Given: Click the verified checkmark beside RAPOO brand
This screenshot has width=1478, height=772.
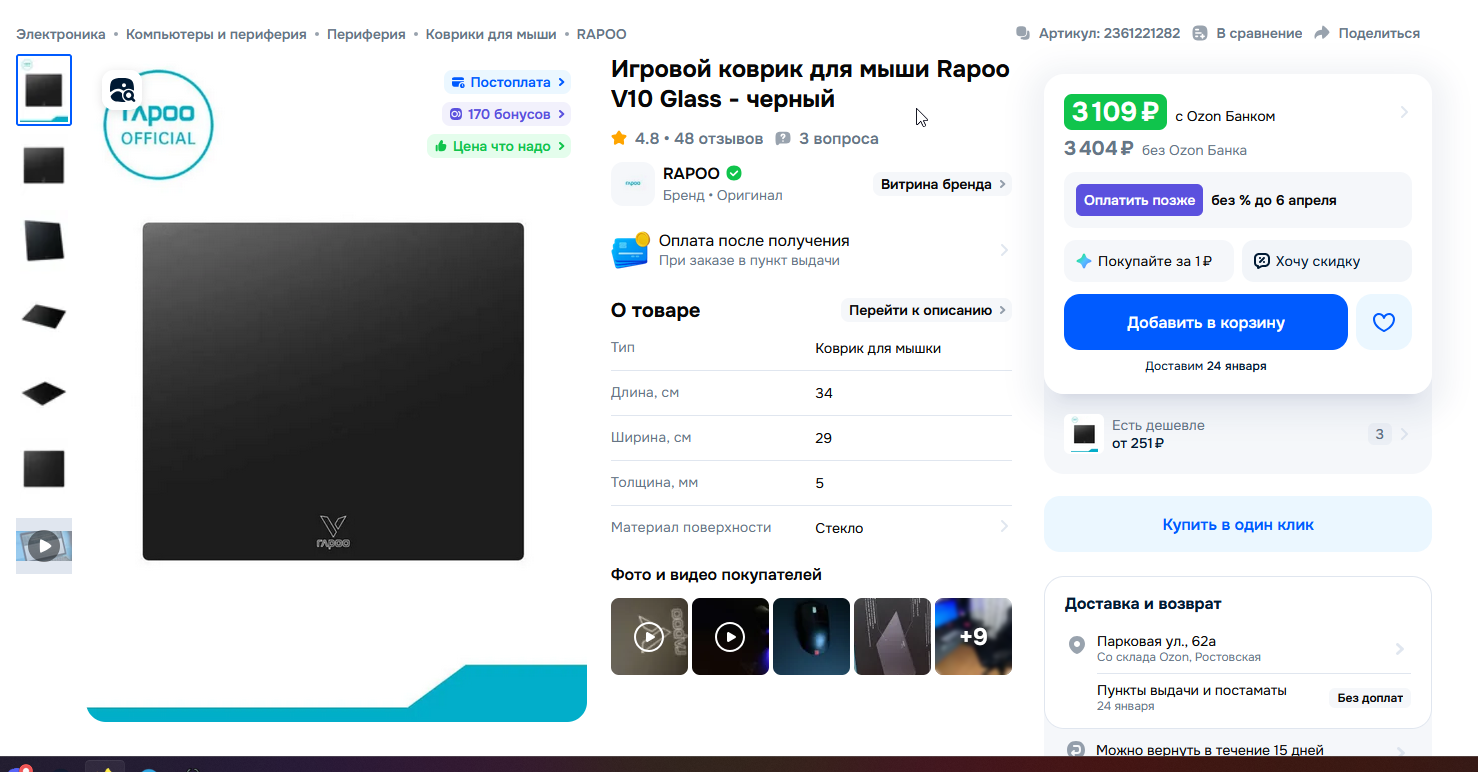Looking at the screenshot, I should 734,173.
